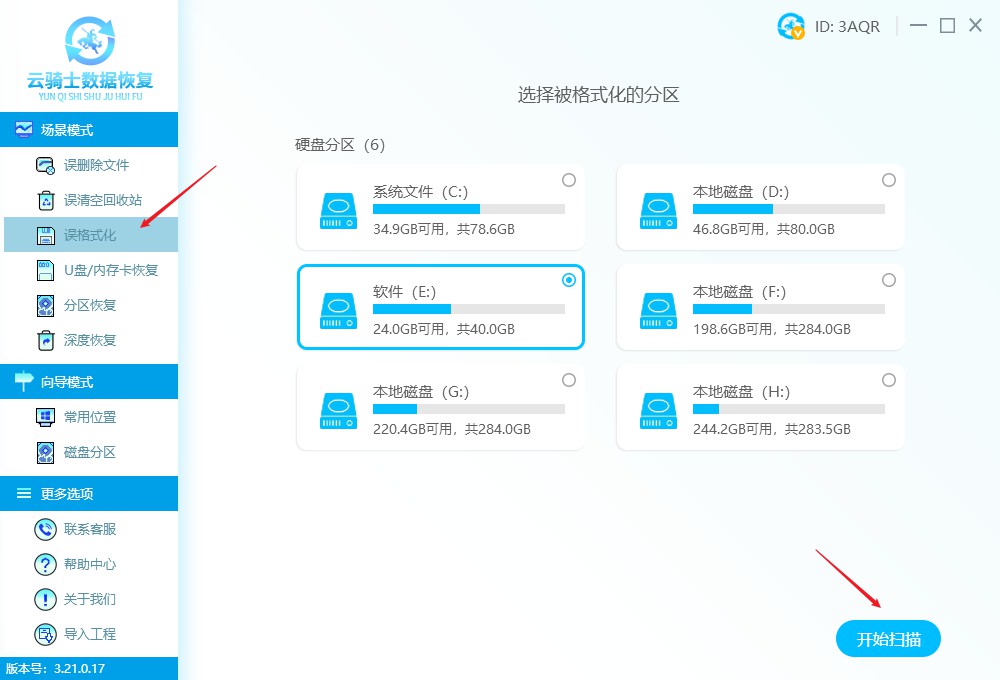
Task: Open the 帮助中心 link
Action: tap(91, 564)
